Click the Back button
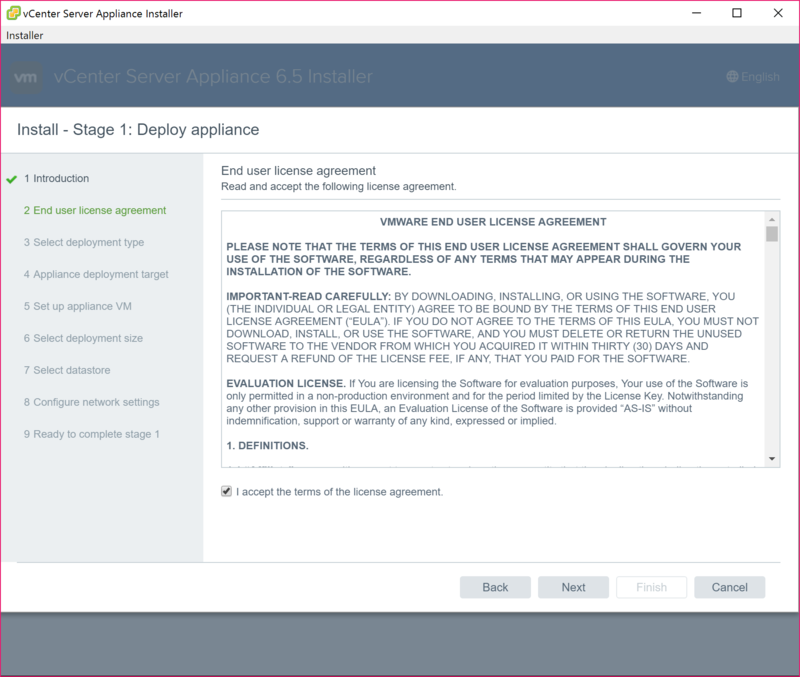Viewport: 800px width, 677px height. (495, 587)
